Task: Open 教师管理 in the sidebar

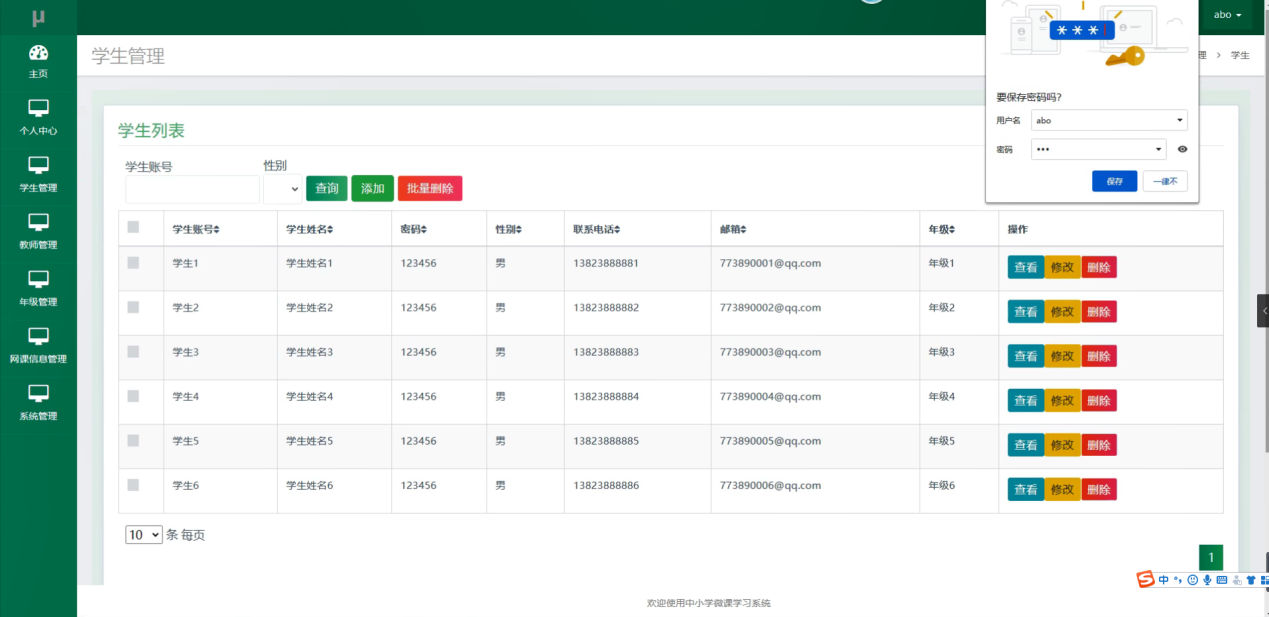Action: click(38, 232)
